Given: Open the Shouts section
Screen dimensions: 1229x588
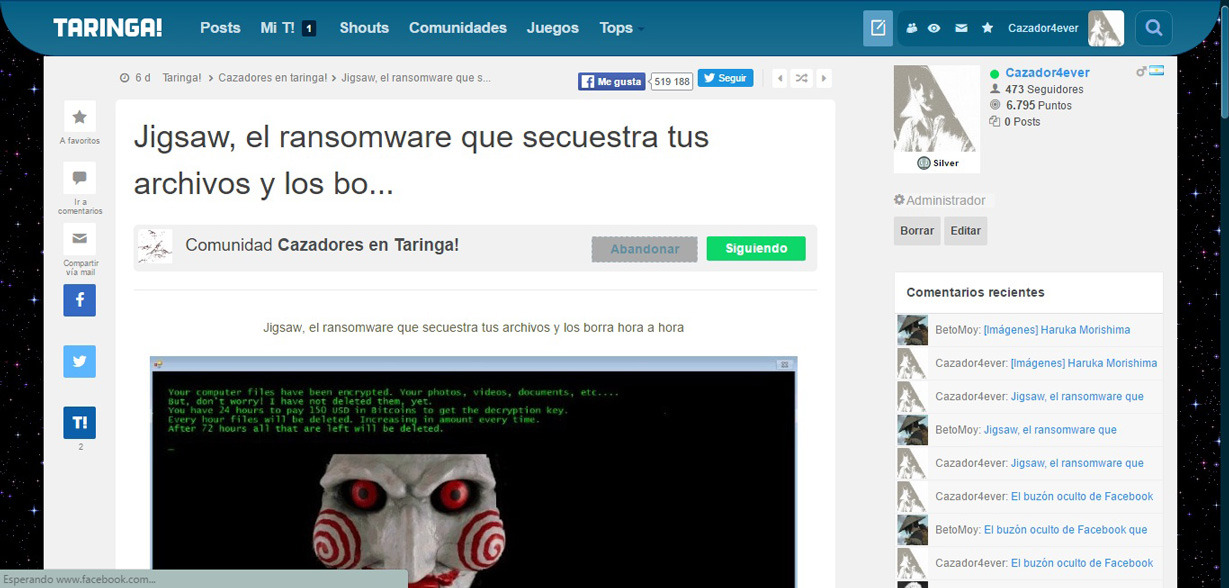Looking at the screenshot, I should 364,28.
